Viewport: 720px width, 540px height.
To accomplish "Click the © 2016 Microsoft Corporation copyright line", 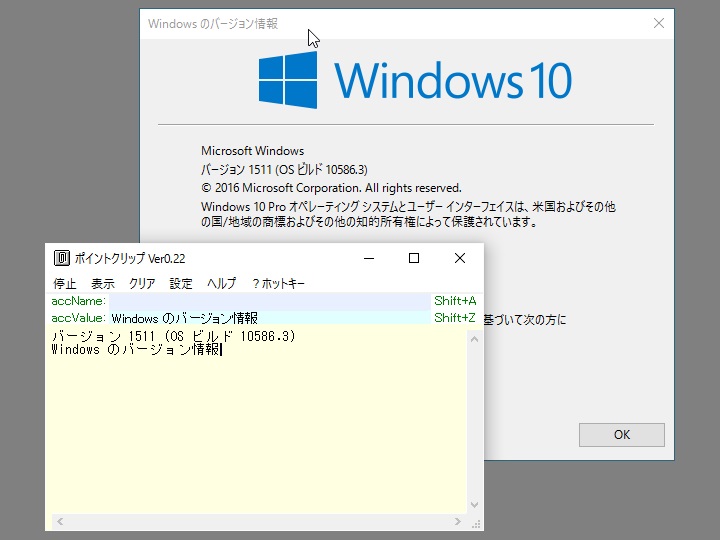I will [331, 188].
